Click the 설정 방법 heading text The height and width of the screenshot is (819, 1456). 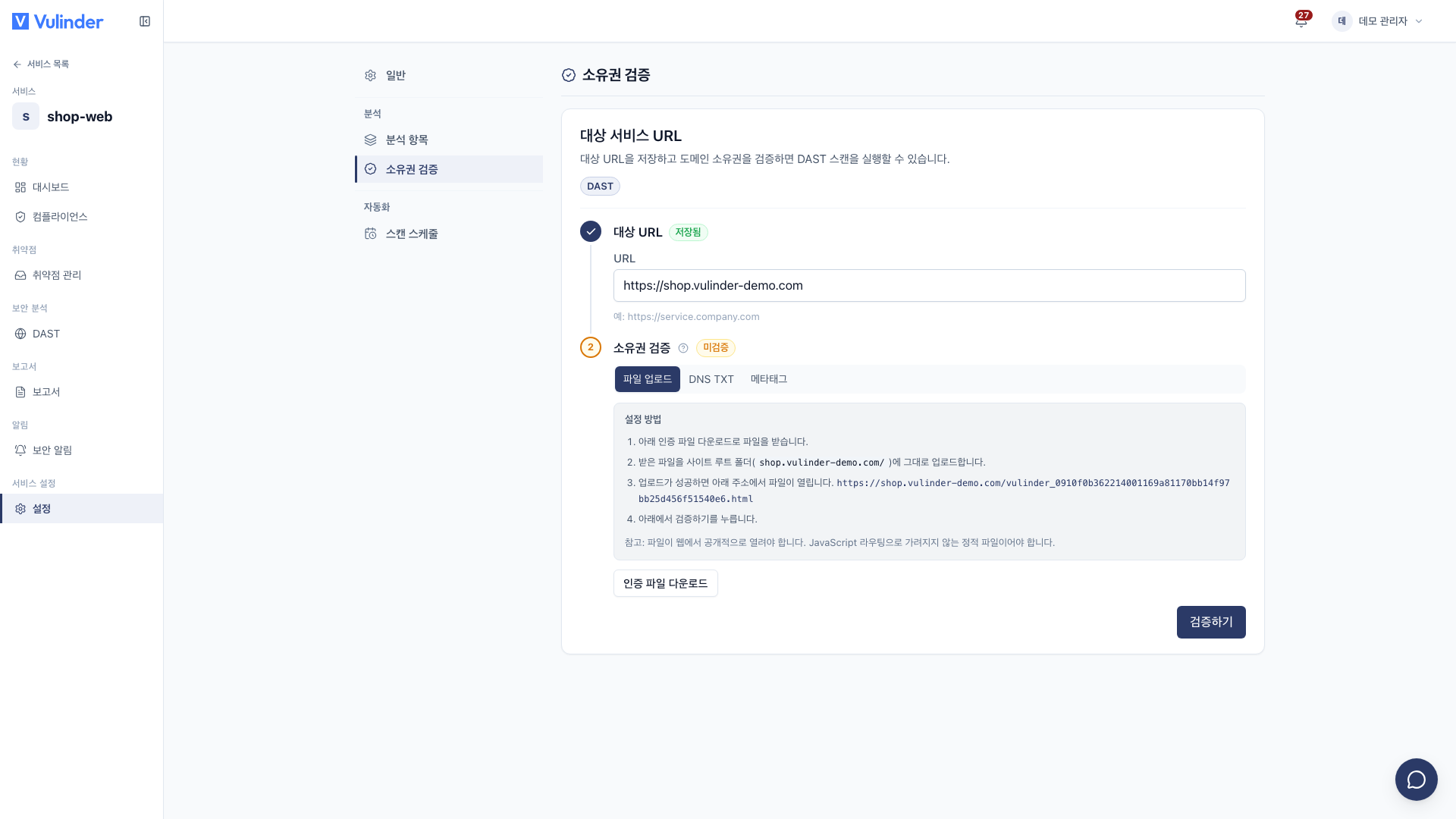pos(643,419)
